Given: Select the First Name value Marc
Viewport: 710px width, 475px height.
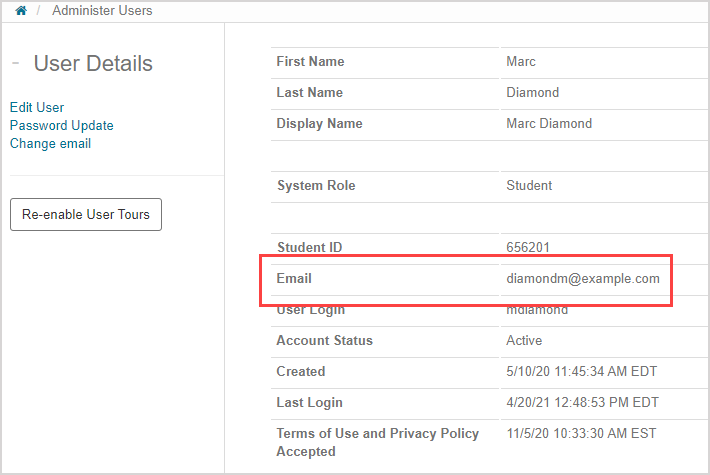Looking at the screenshot, I should click(x=521, y=62).
